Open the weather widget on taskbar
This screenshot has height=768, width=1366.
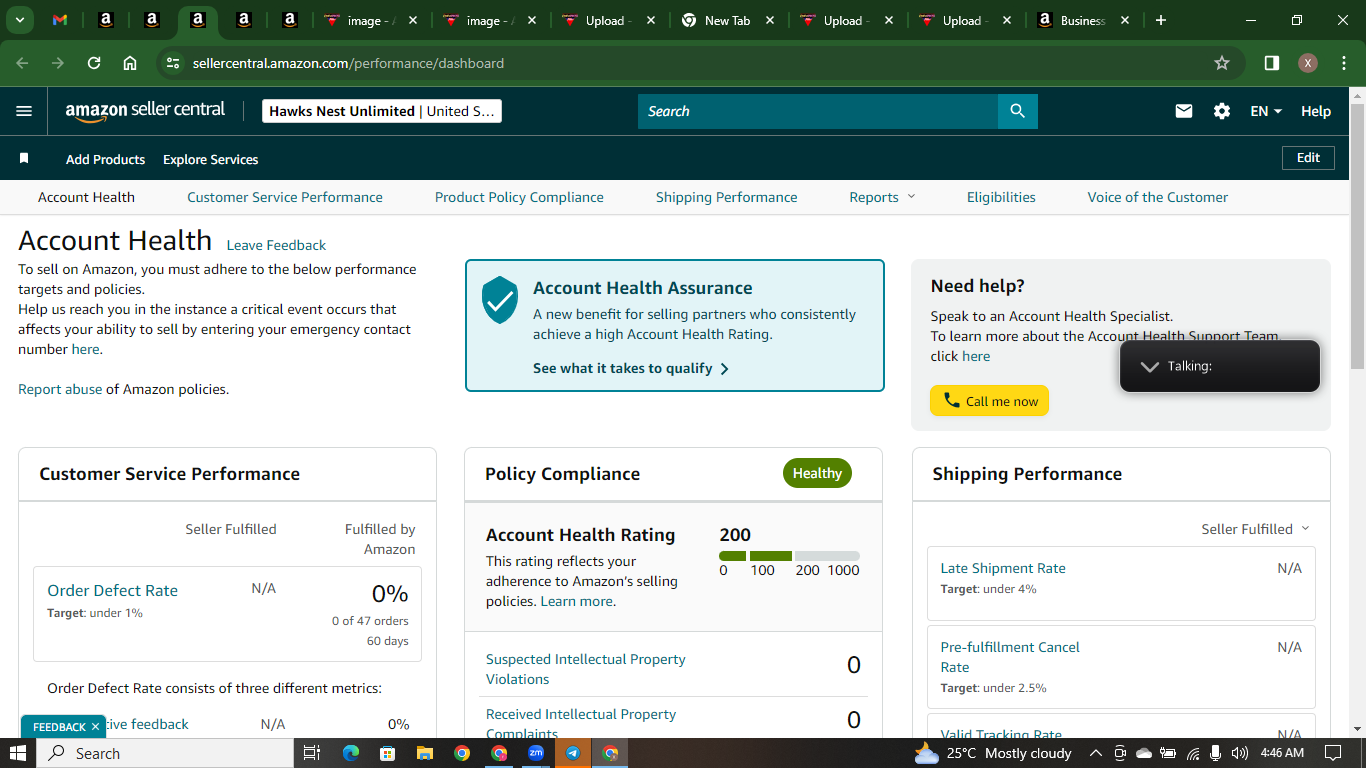point(993,753)
